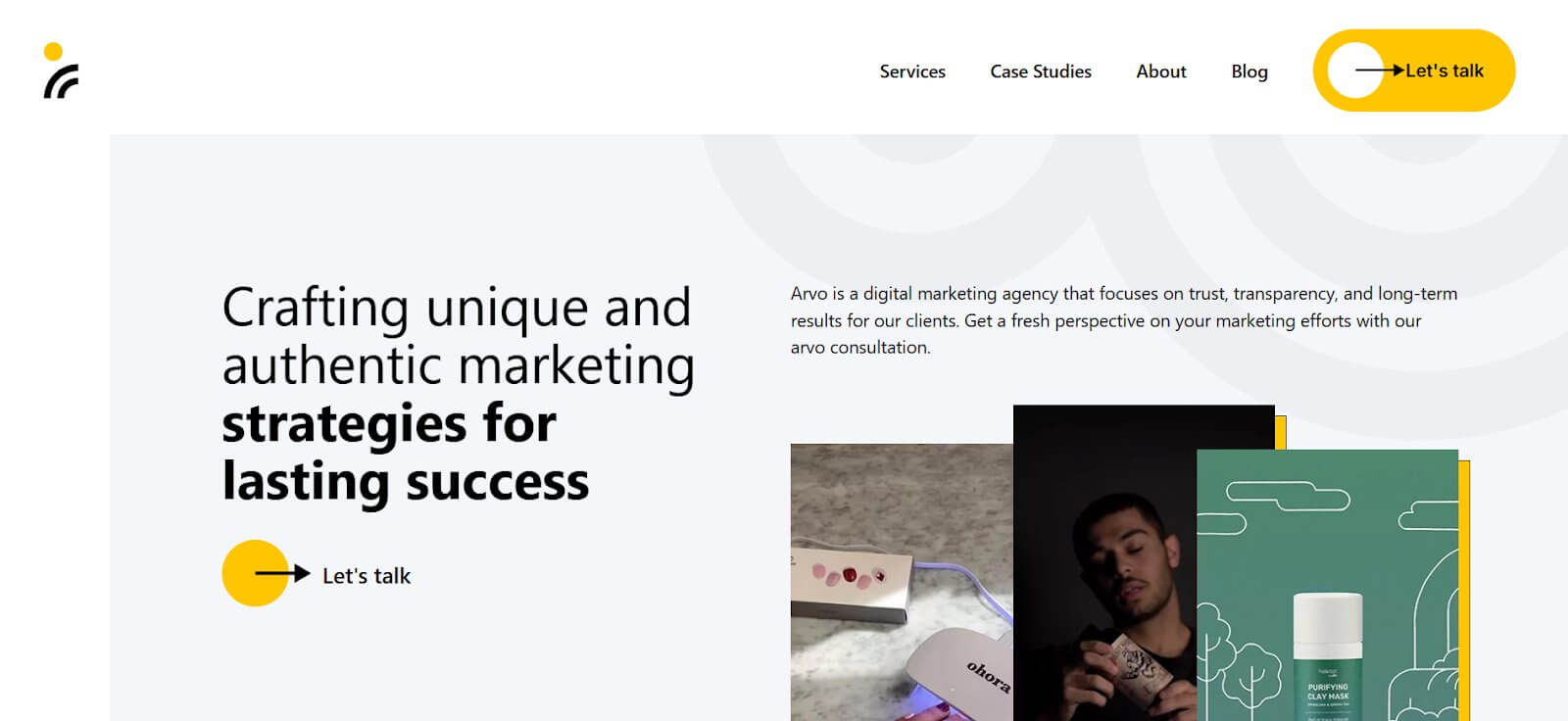Click the yellow circle beside the hero Let's talk text
1568x721 pixels.
pyautogui.click(x=256, y=573)
